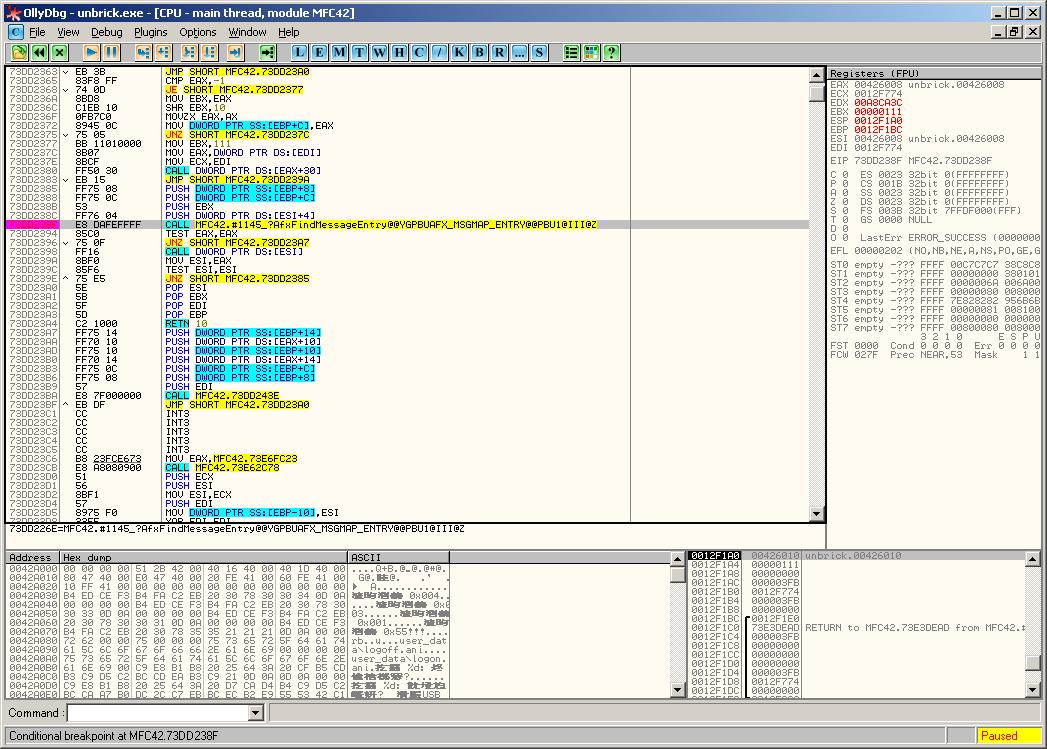
Task: Open the Log window (L) icon
Action: pyautogui.click(x=299, y=52)
